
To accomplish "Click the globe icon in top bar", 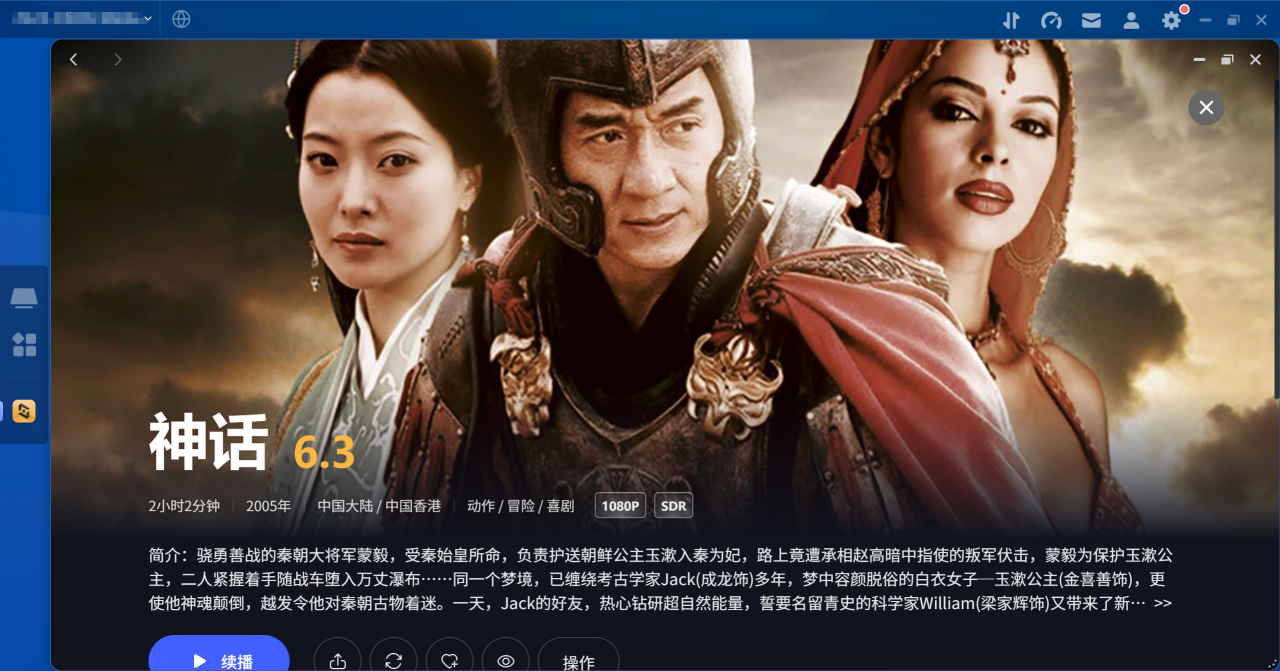I will [x=181, y=19].
